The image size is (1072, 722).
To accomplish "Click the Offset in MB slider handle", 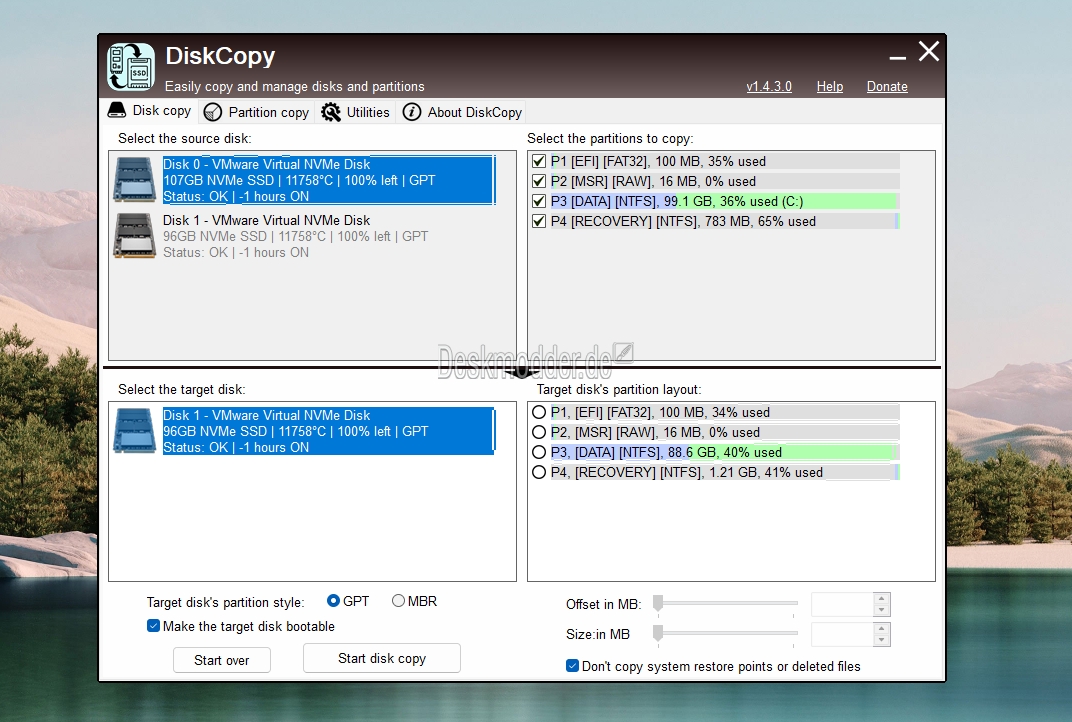I will [x=658, y=603].
